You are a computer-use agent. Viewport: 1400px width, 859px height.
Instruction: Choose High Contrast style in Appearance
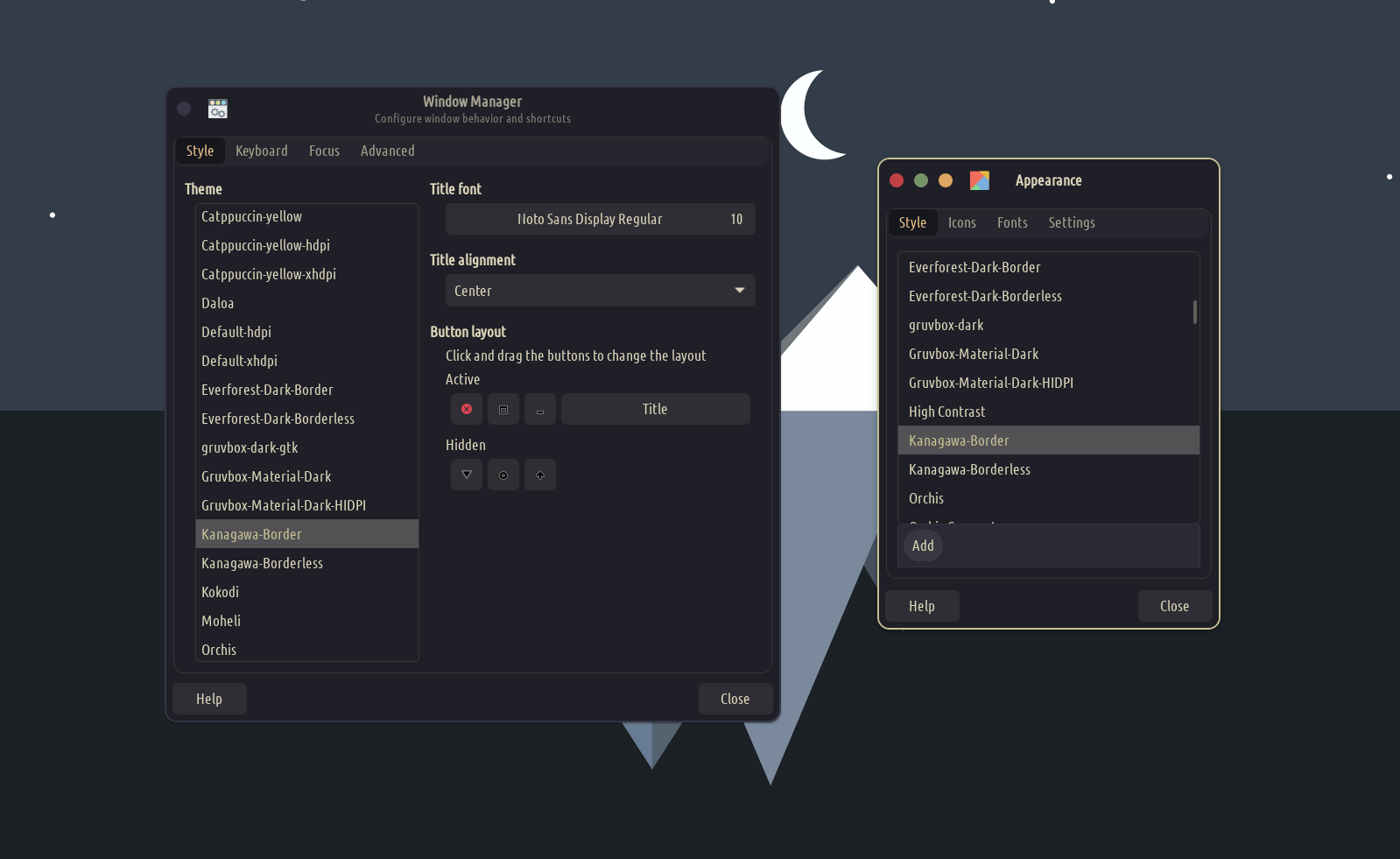click(x=946, y=412)
